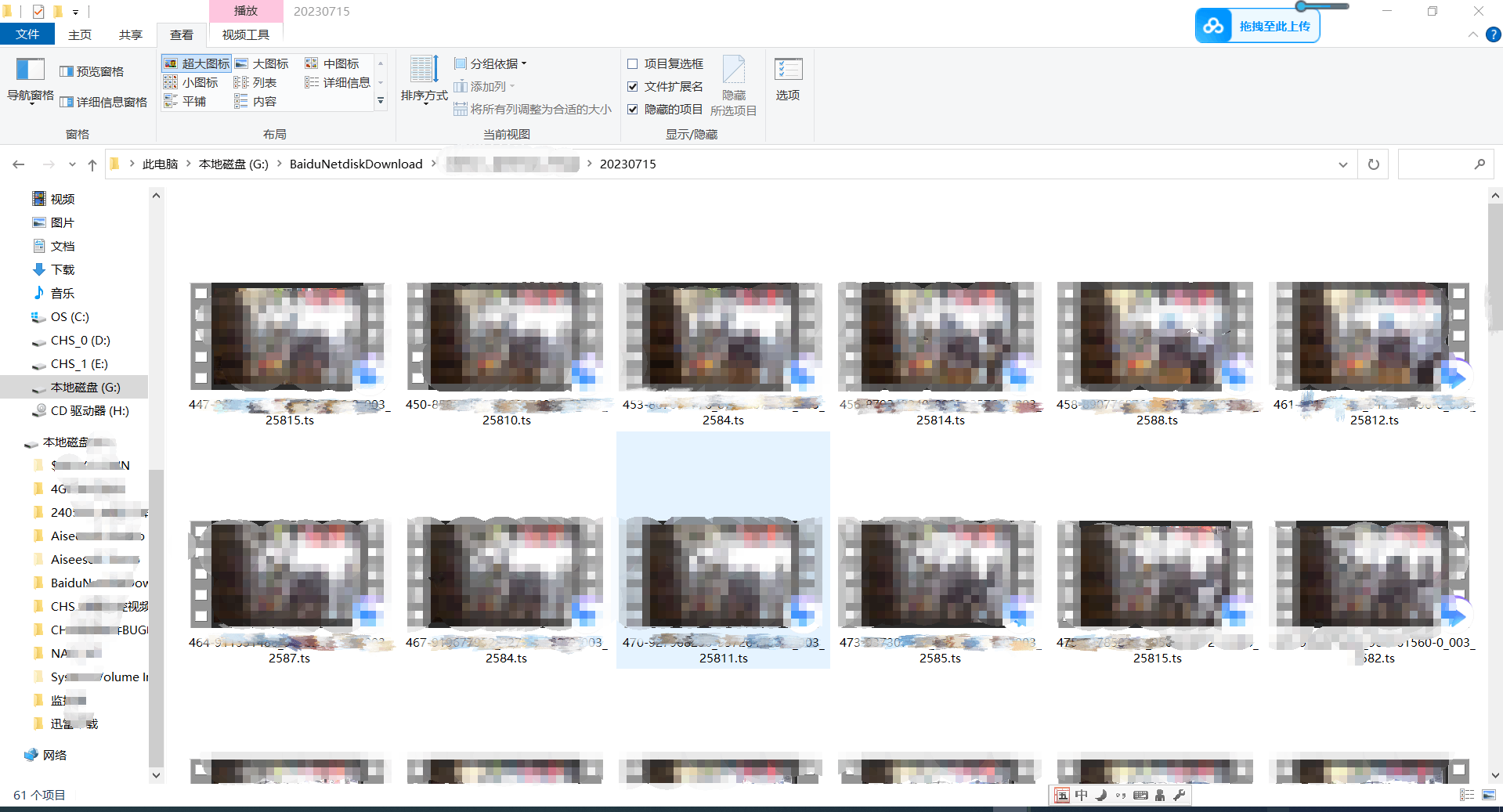Toggle the details info pane
The width and height of the screenshot is (1503, 812).
coord(103,102)
